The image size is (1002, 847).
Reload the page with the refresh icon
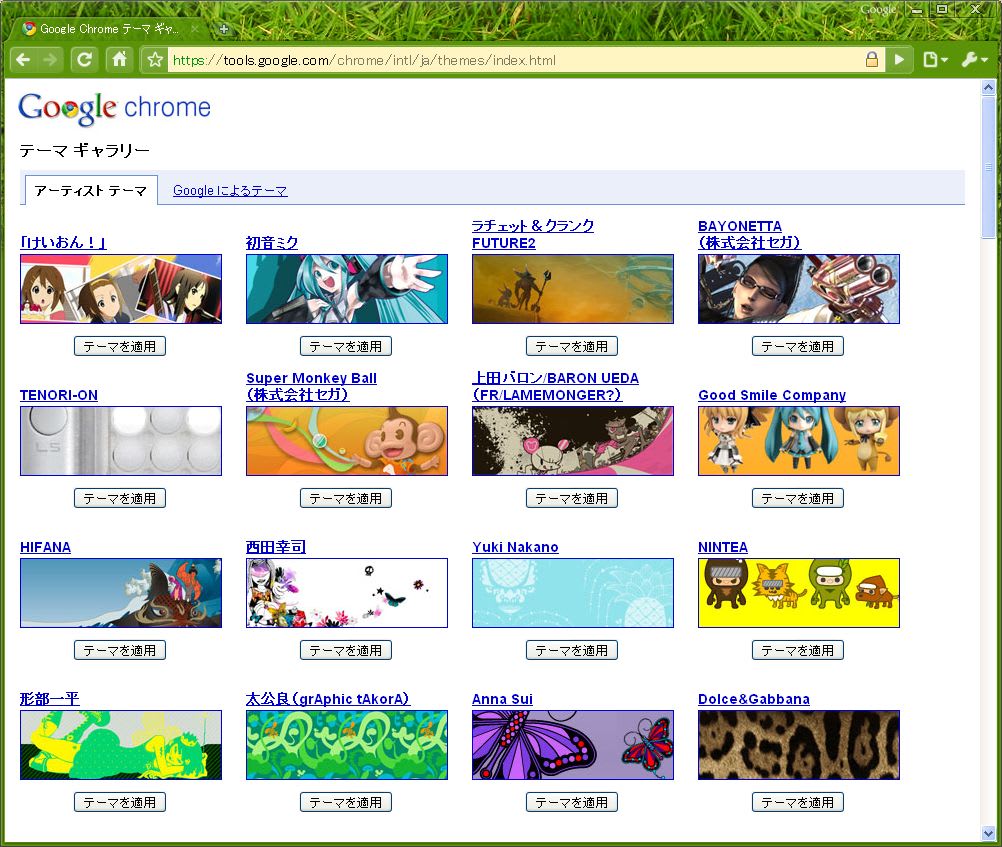point(85,60)
